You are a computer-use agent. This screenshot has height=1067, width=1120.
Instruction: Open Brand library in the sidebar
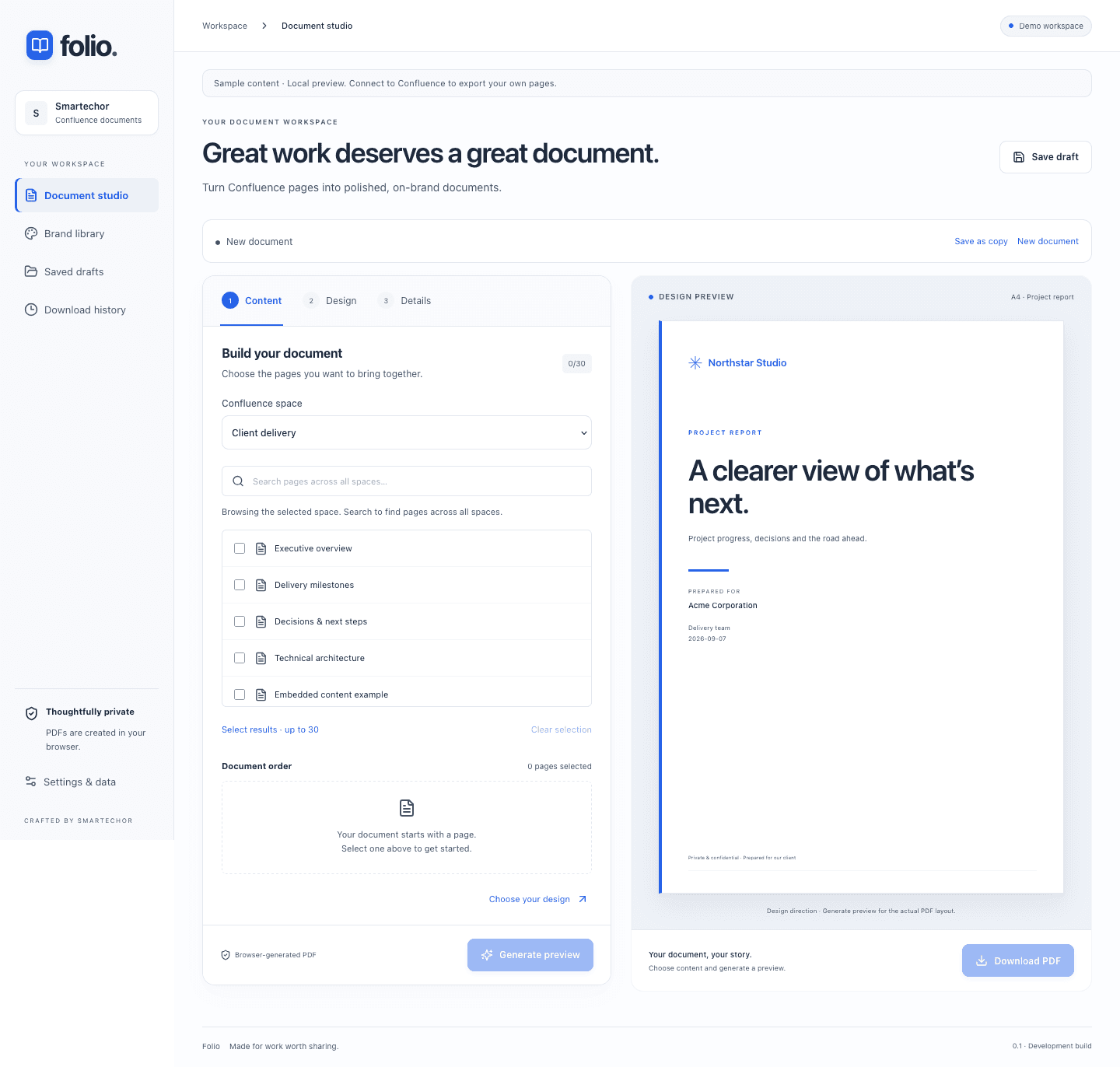pos(86,233)
